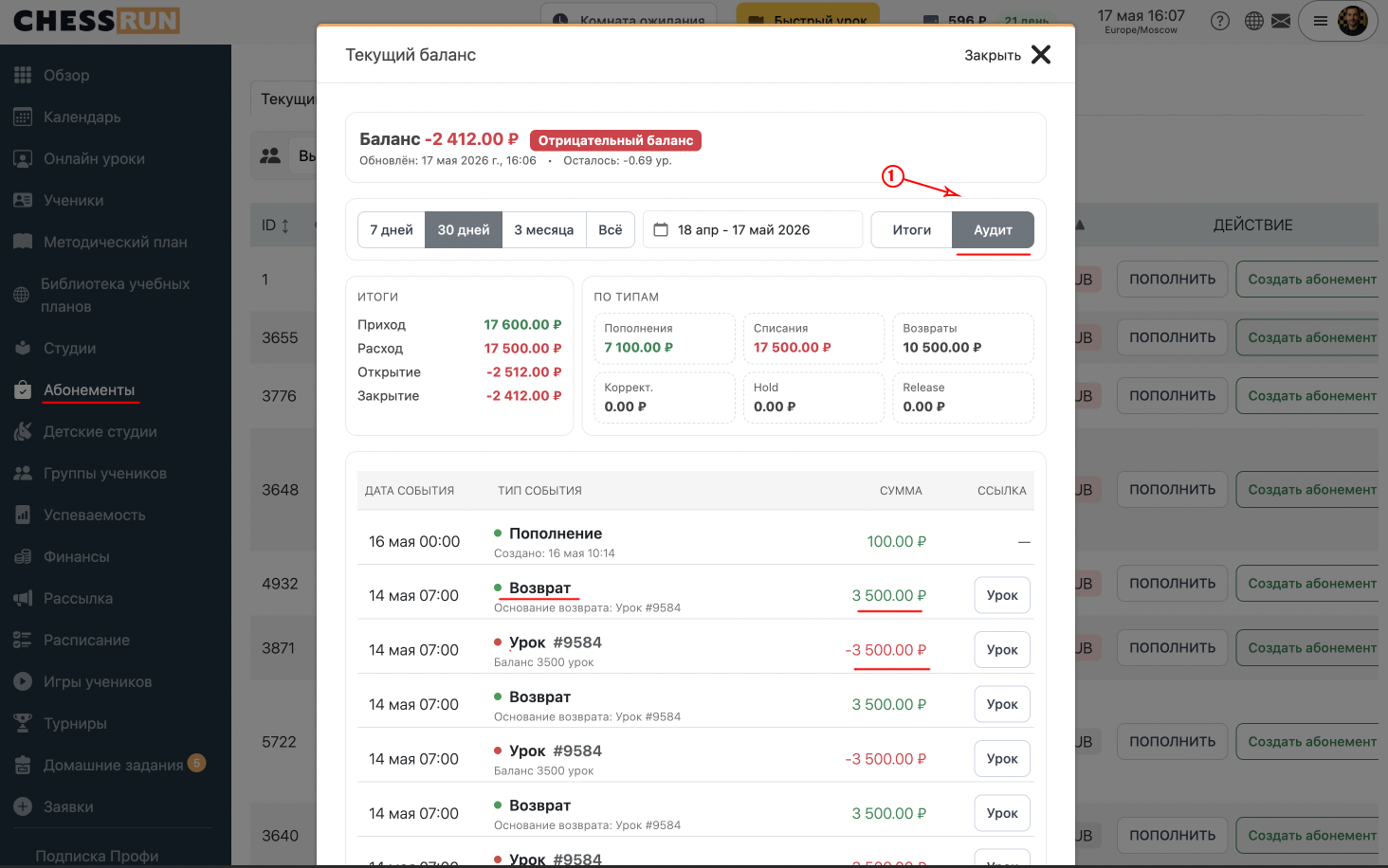Switch to the Итоги tab
This screenshot has width=1388, height=868.
911,229
